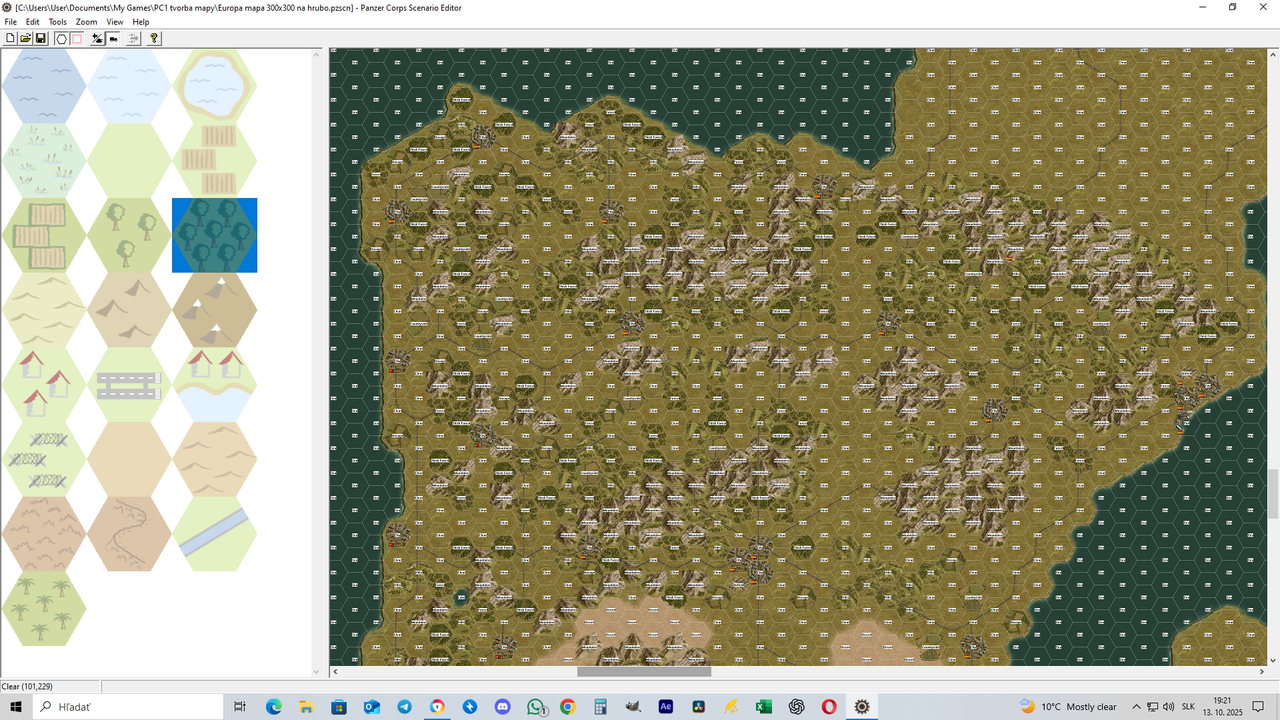Screen dimensions: 1280x720
Task: Select the pale rolling hills hex
Action: coord(44,310)
